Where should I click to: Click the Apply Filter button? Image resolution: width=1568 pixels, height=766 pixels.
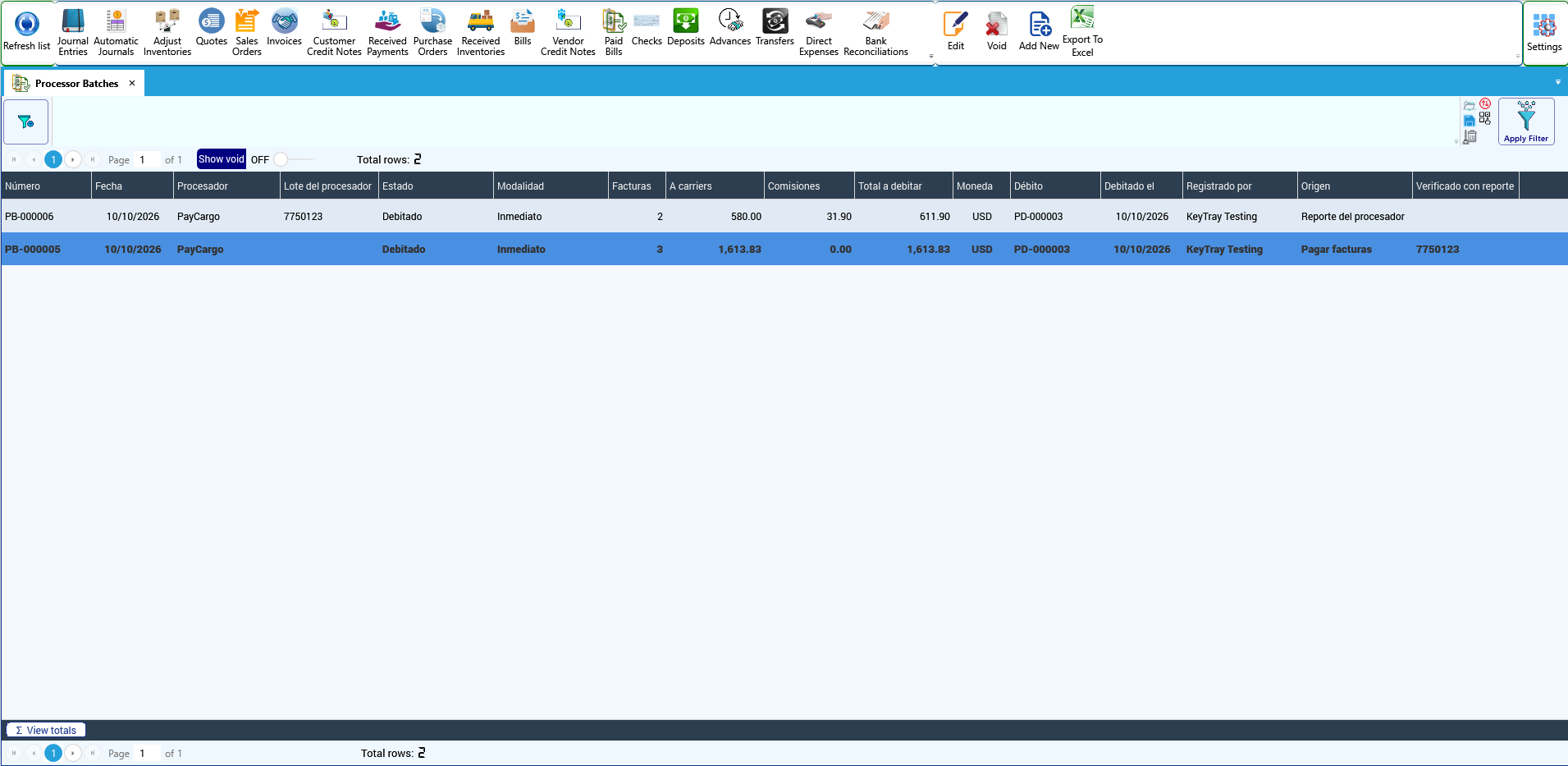1526,122
